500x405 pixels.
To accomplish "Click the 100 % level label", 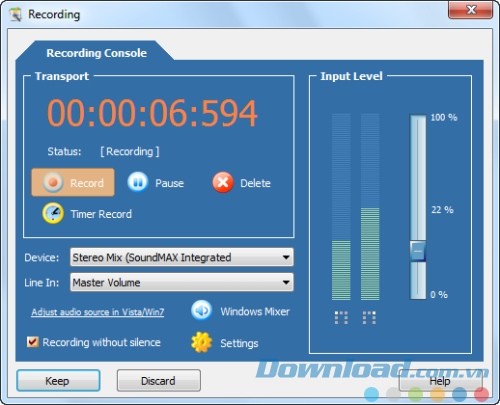I will pyautogui.click(x=444, y=117).
